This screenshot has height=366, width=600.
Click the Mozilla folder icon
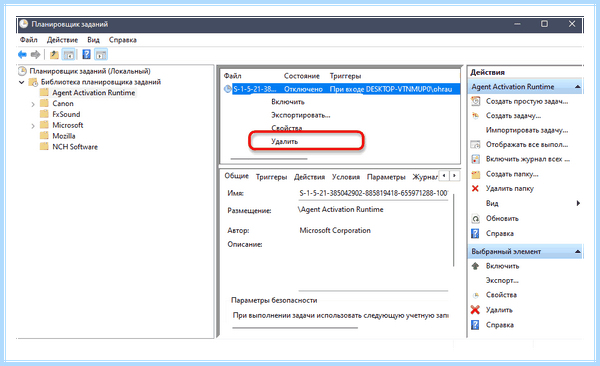pyautogui.click(x=44, y=136)
